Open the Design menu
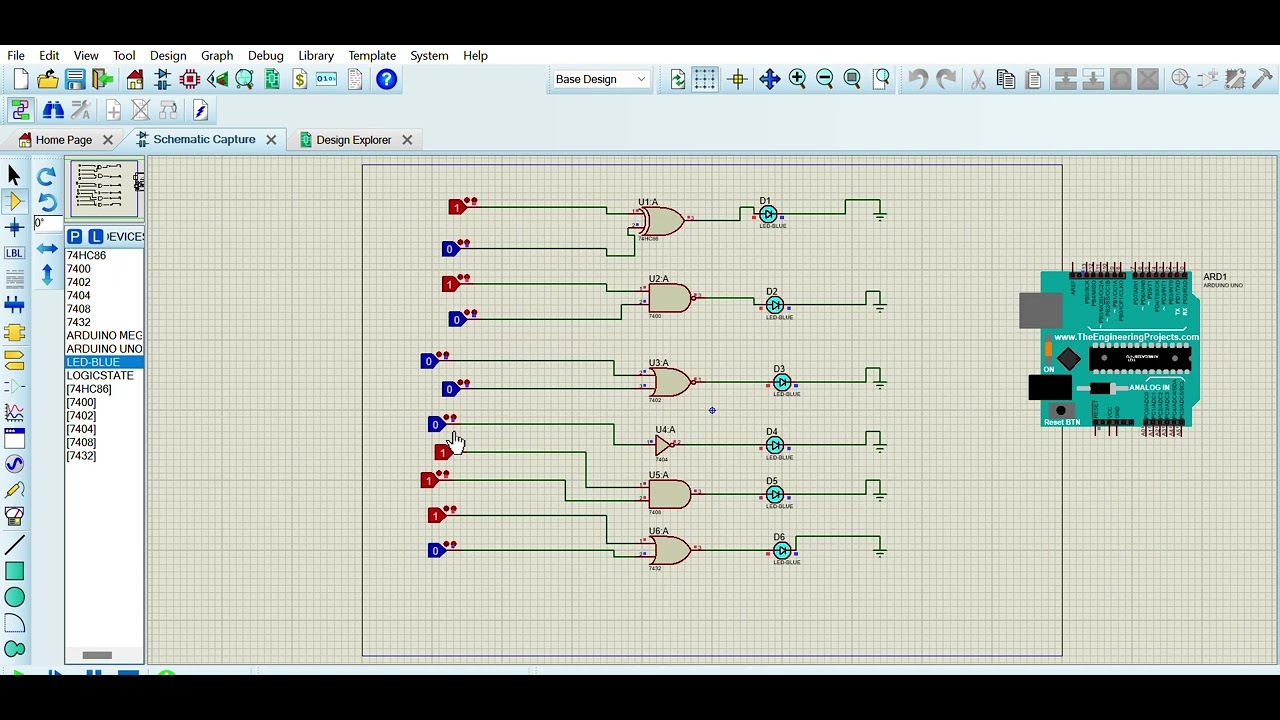Image resolution: width=1280 pixels, height=720 pixels. pos(168,55)
